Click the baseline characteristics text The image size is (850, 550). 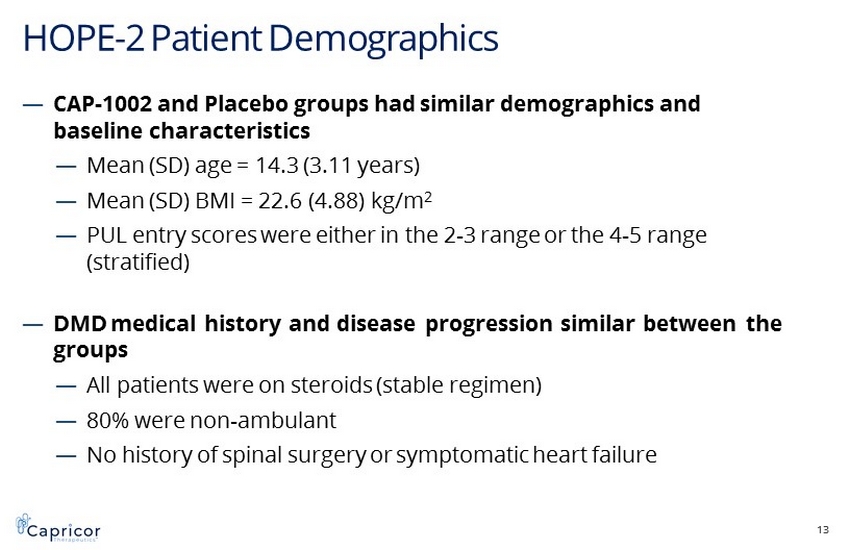point(181,131)
